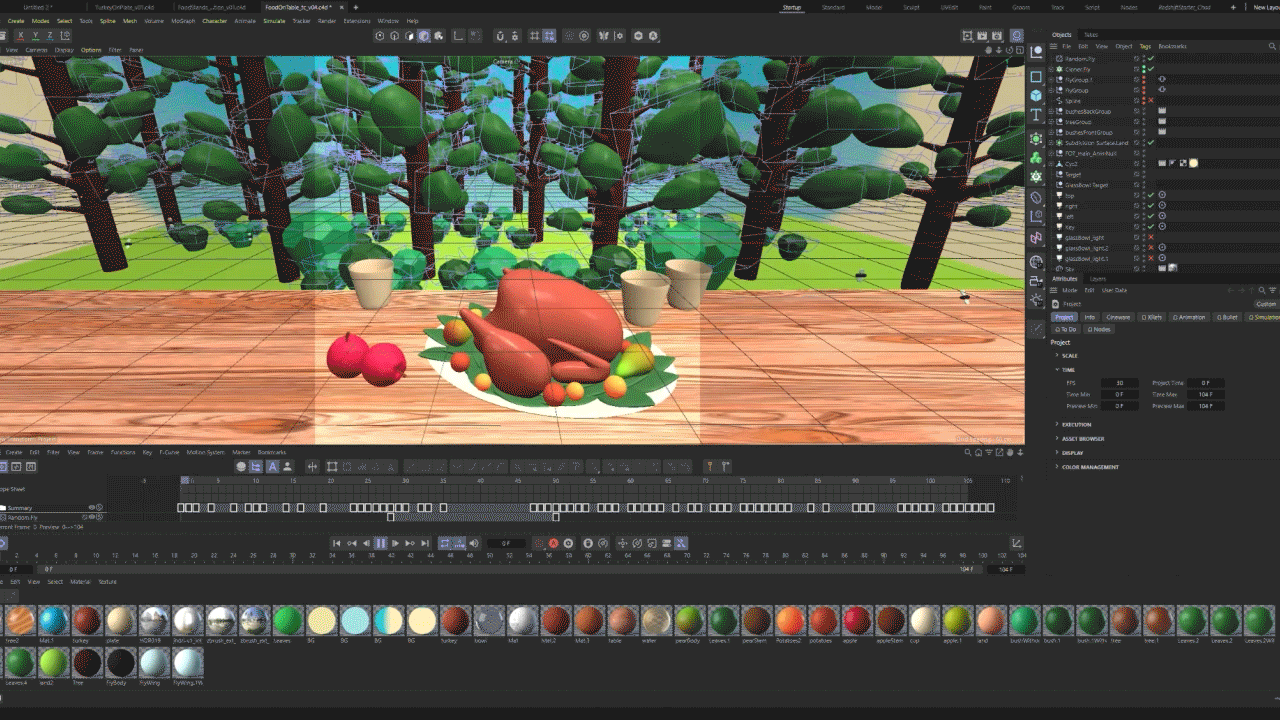This screenshot has height=720, width=1280.
Task: Click the orange keyframe marker icon in timeline toolbar
Action: [710, 466]
